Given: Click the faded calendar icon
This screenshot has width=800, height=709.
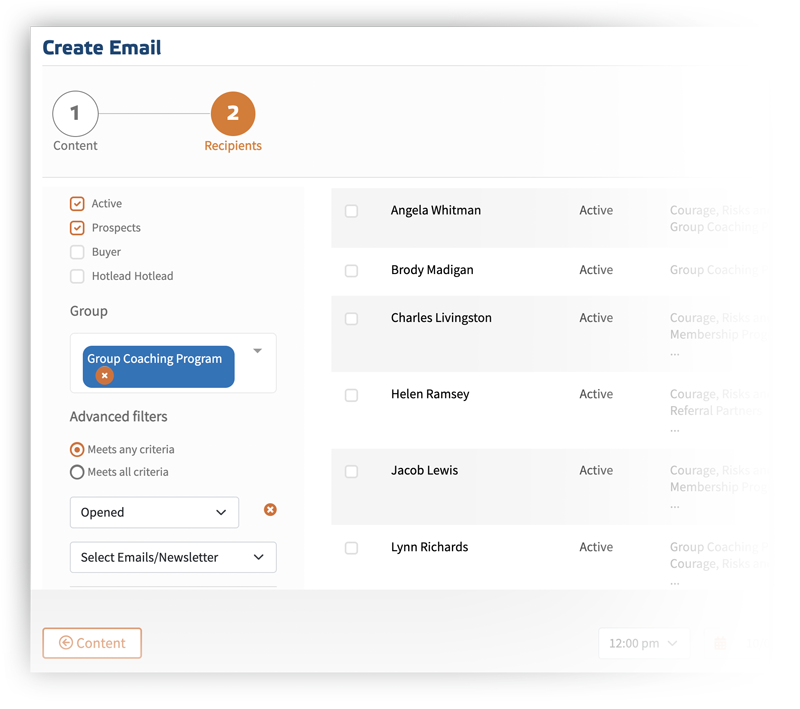Looking at the screenshot, I should pos(720,643).
